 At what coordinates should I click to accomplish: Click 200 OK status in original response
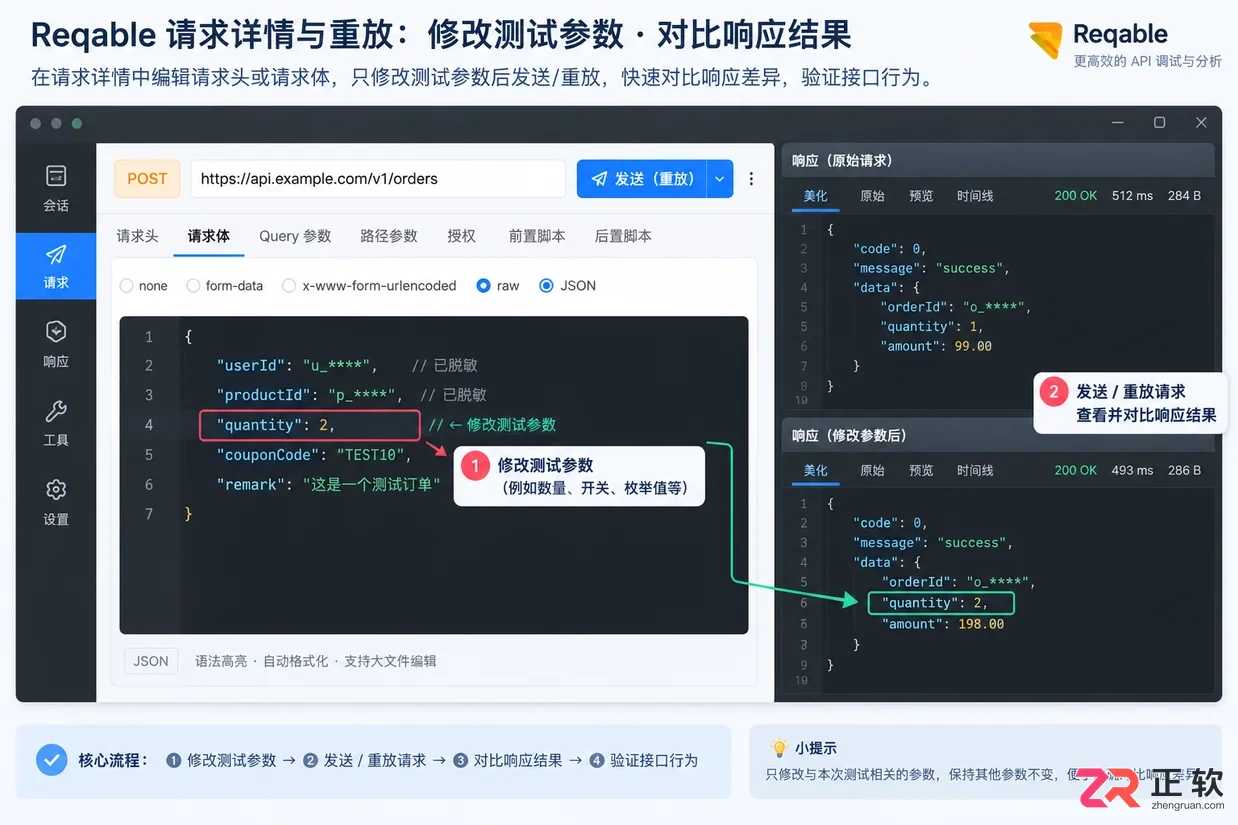pyautogui.click(x=1075, y=196)
